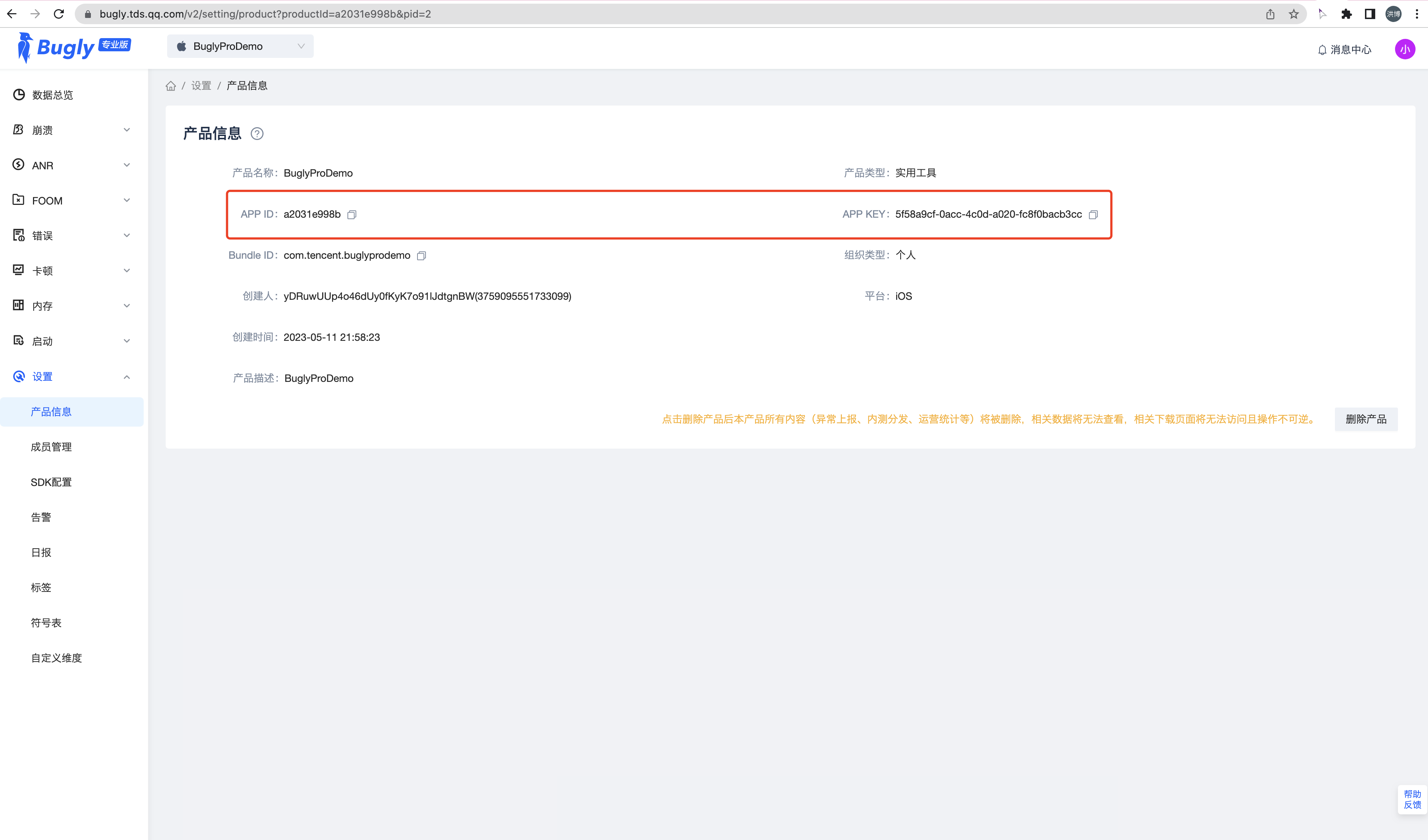Select 产品信息 submenu item
Image resolution: width=1428 pixels, height=840 pixels.
tap(72, 412)
